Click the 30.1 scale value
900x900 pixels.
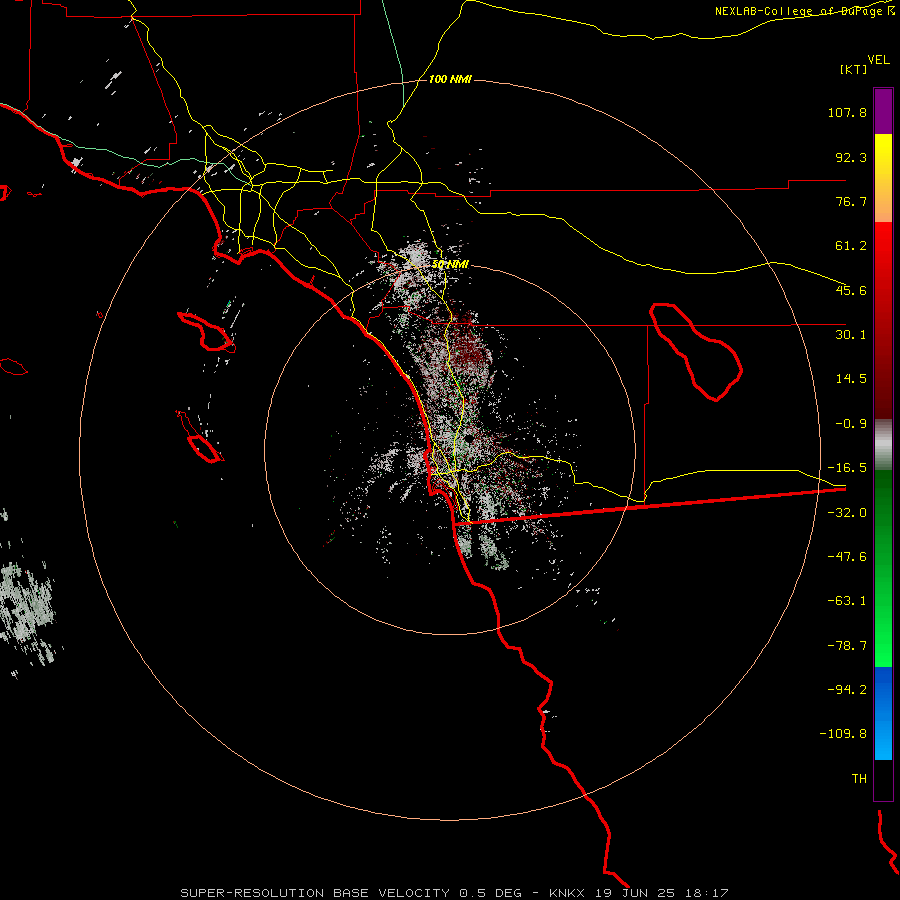(851, 335)
